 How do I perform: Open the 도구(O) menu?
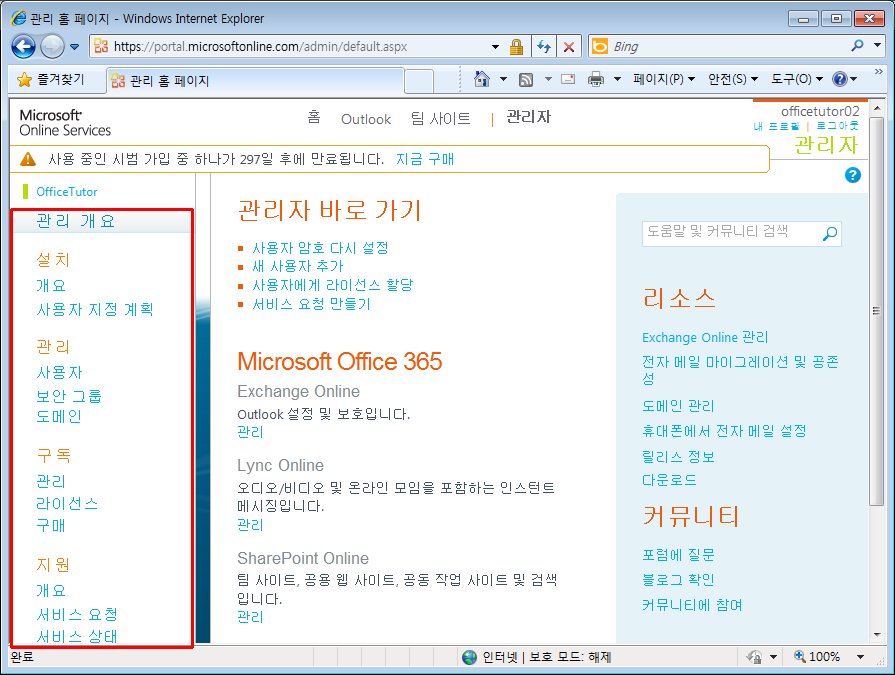click(797, 79)
